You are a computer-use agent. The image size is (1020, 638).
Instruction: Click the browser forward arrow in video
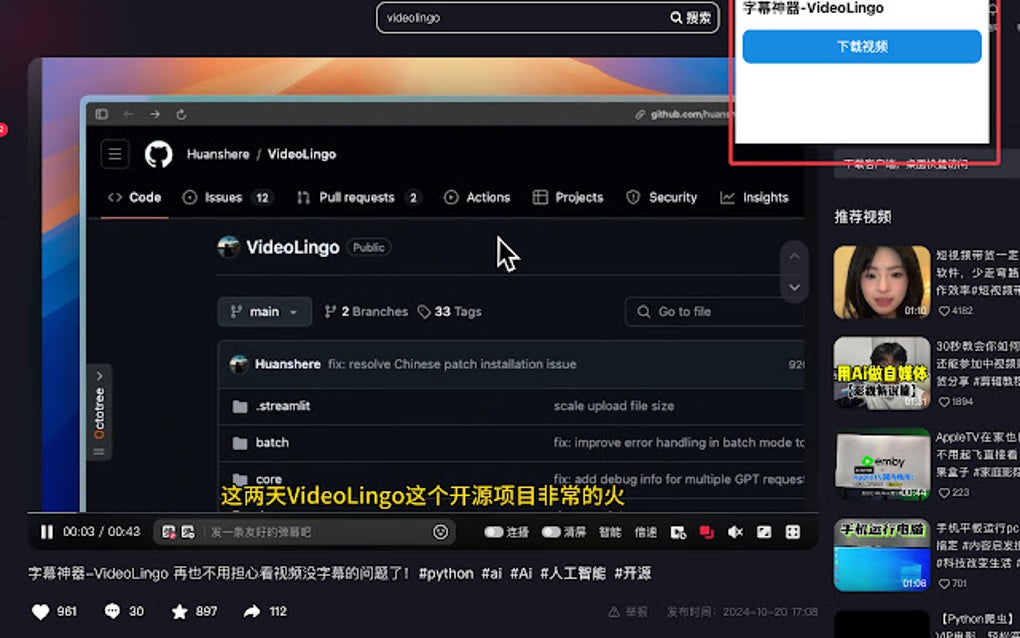coord(154,114)
